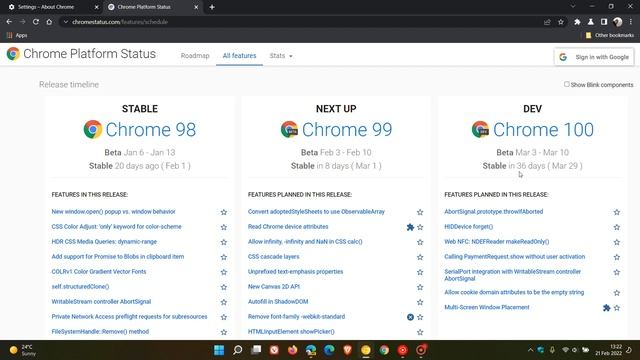Viewport: 640px width, 360px height.
Task: Open the 'FileSystemHandle::Remove() method' feature link
Action: [x=100, y=331]
